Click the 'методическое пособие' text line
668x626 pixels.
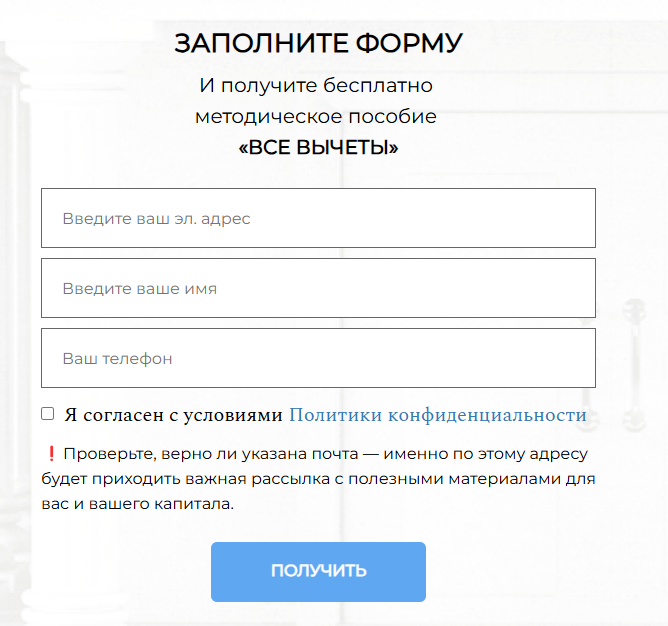(x=316, y=116)
